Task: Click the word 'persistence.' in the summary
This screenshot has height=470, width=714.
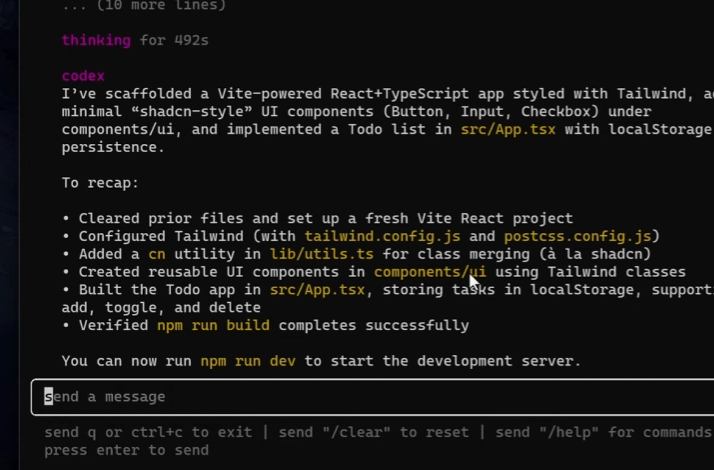Action: pos(113,147)
